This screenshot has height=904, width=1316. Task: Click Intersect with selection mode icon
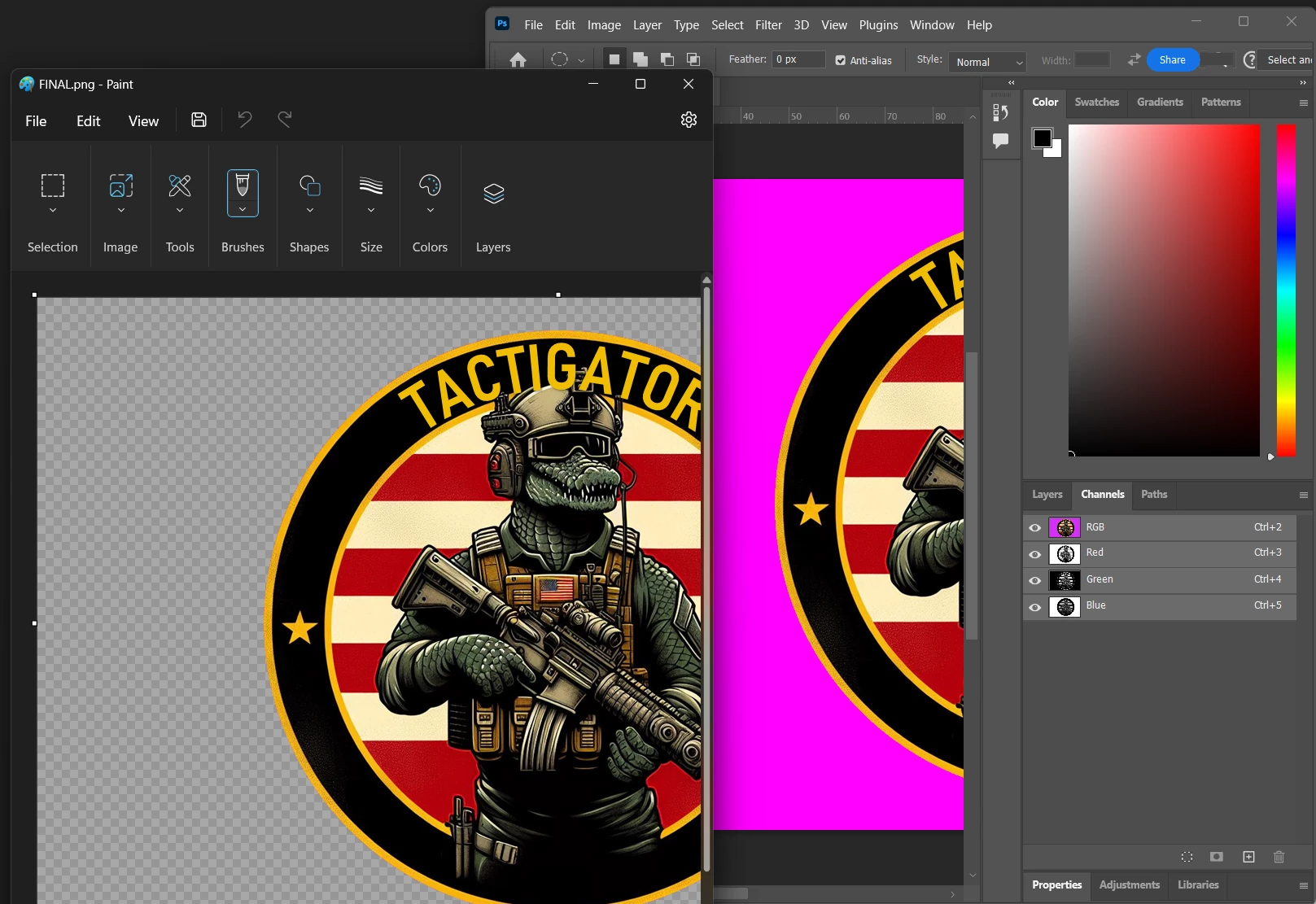pyautogui.click(x=693, y=59)
